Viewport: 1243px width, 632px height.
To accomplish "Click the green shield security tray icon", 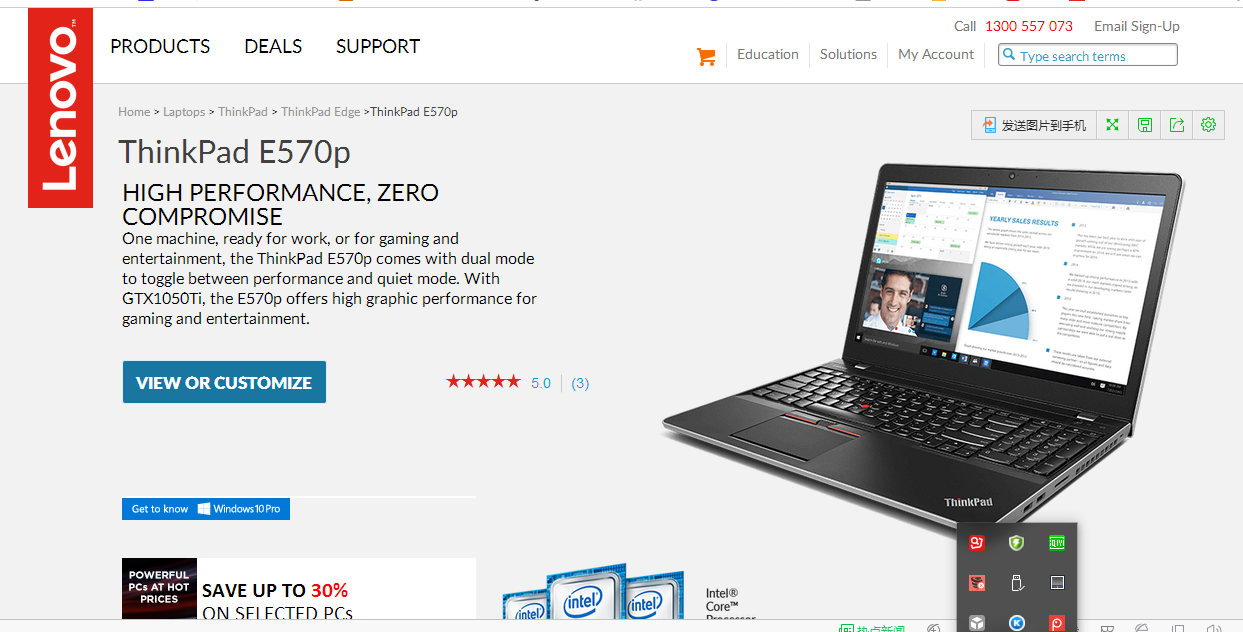I will [x=1016, y=543].
